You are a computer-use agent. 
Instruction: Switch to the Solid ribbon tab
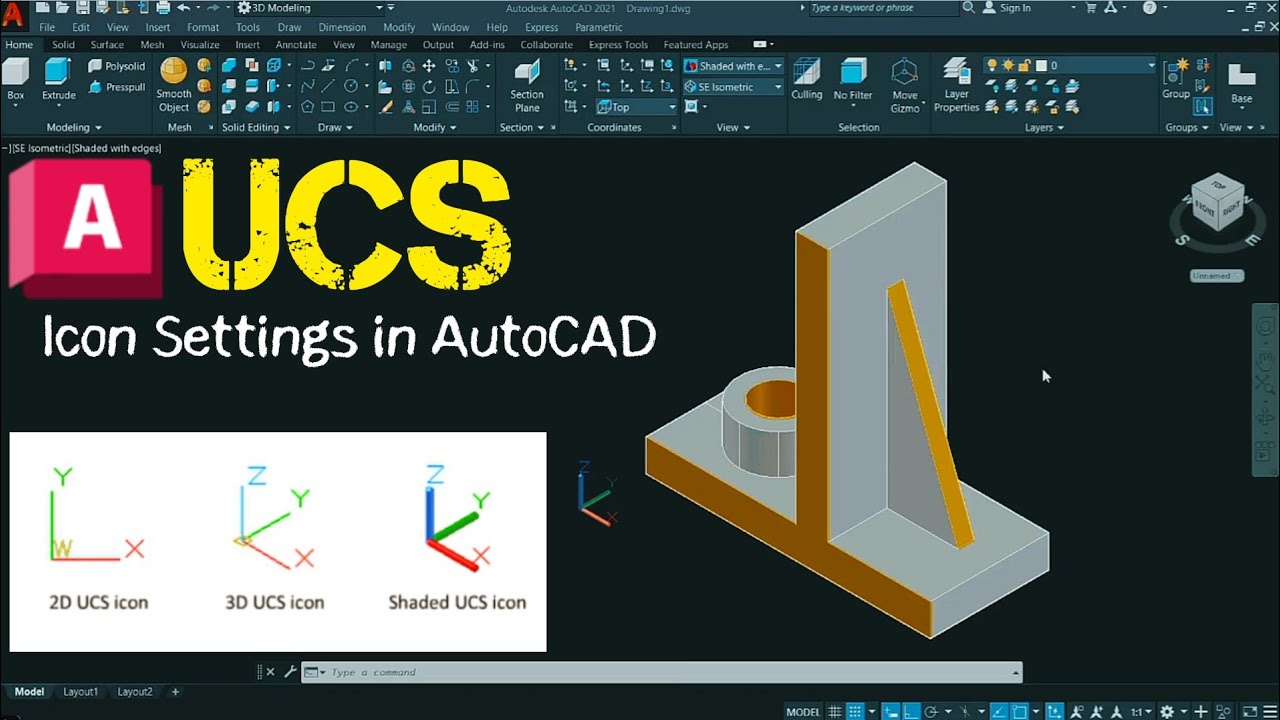63,44
